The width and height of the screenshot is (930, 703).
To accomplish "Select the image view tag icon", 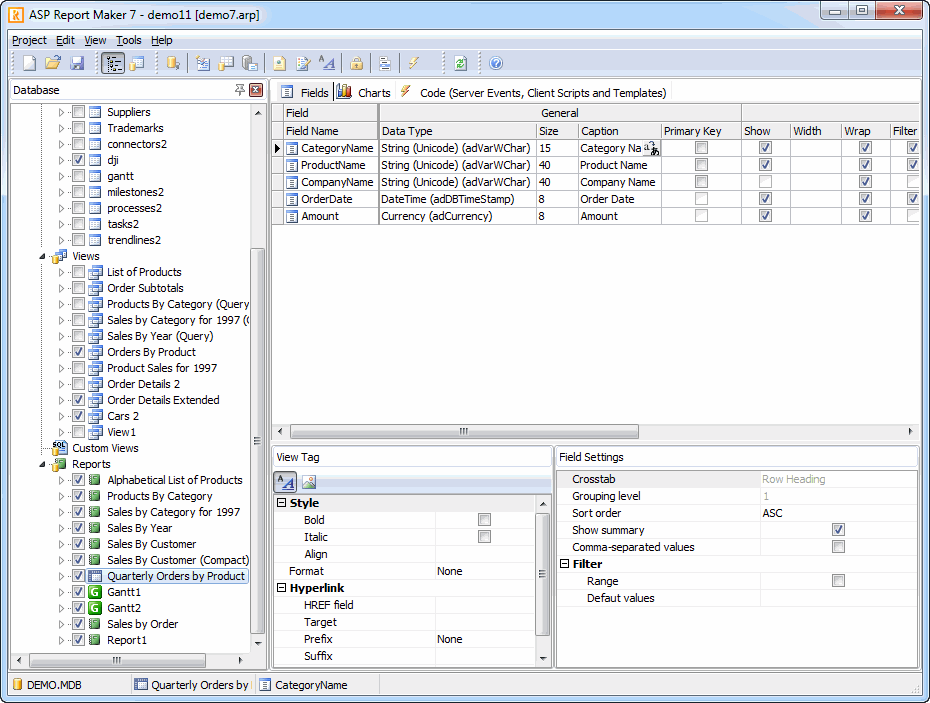I will (x=310, y=482).
